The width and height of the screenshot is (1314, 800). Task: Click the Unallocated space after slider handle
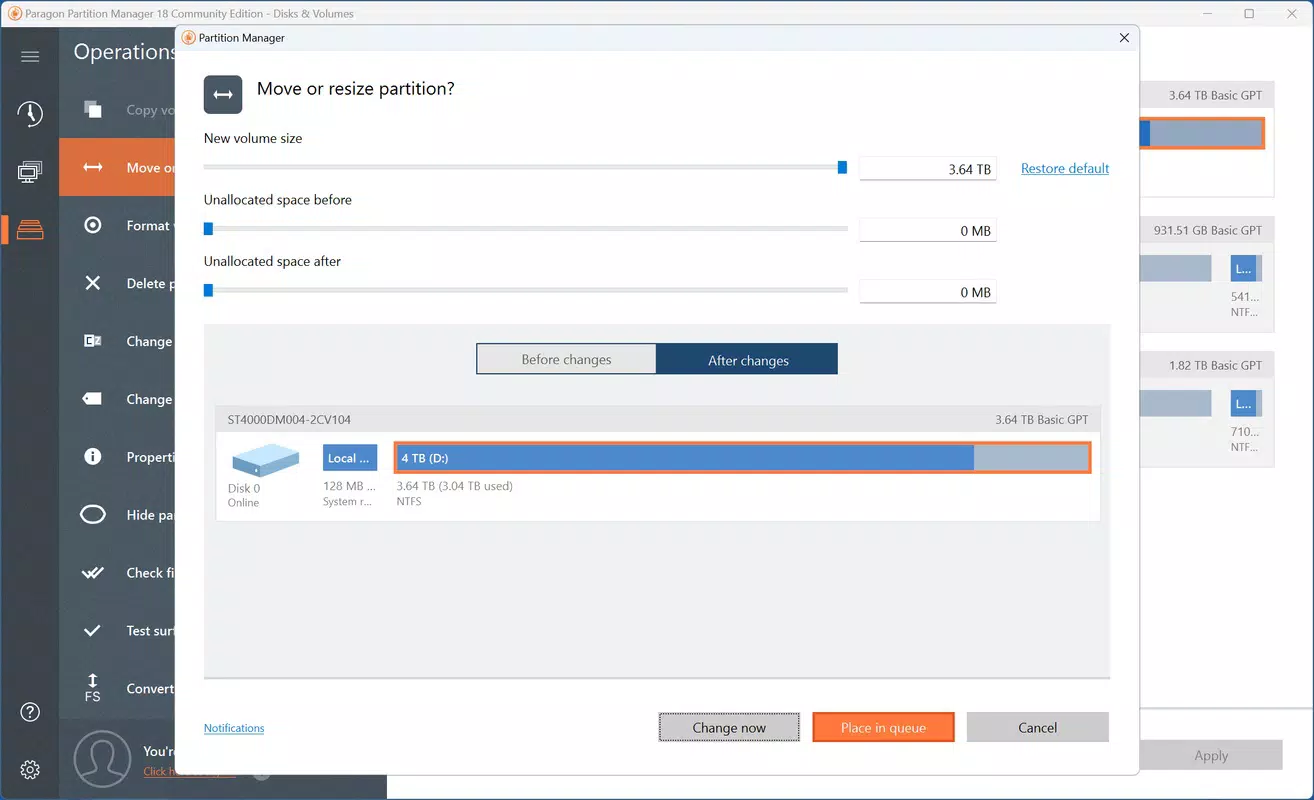208,291
